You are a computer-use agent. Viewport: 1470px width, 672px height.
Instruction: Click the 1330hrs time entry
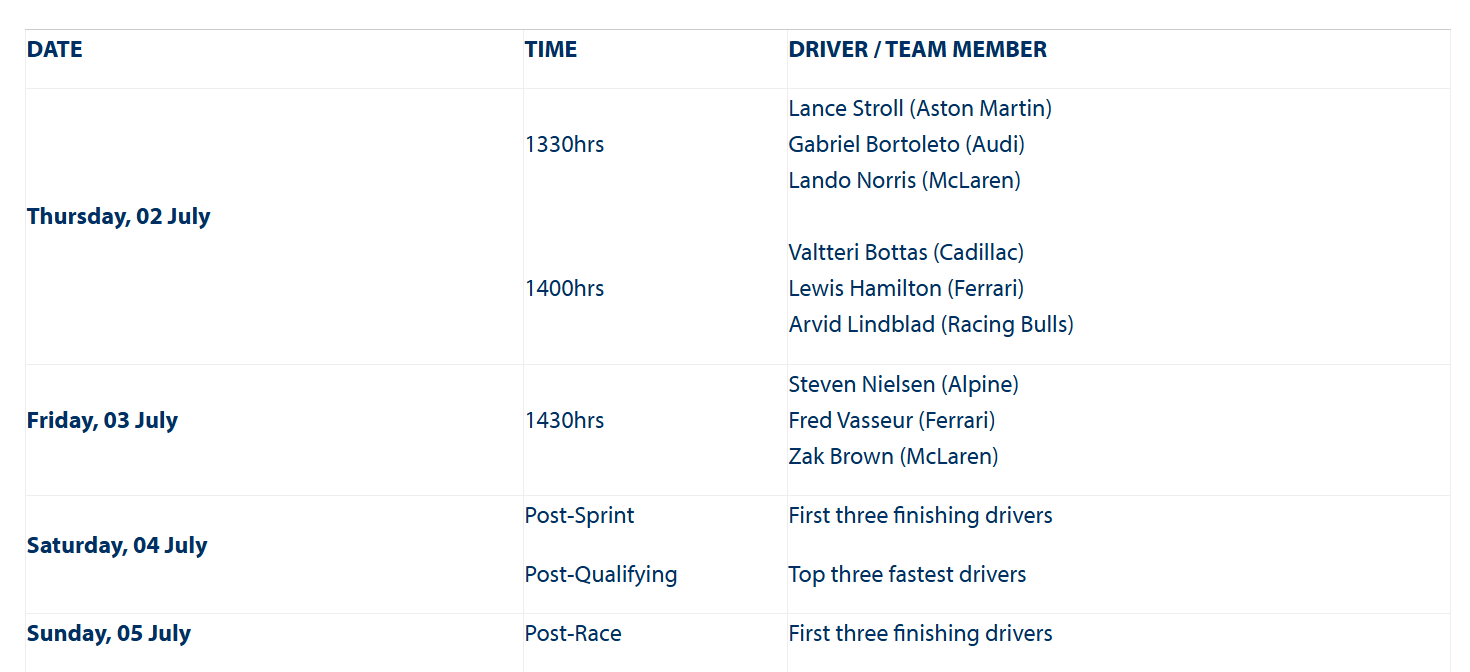click(565, 144)
